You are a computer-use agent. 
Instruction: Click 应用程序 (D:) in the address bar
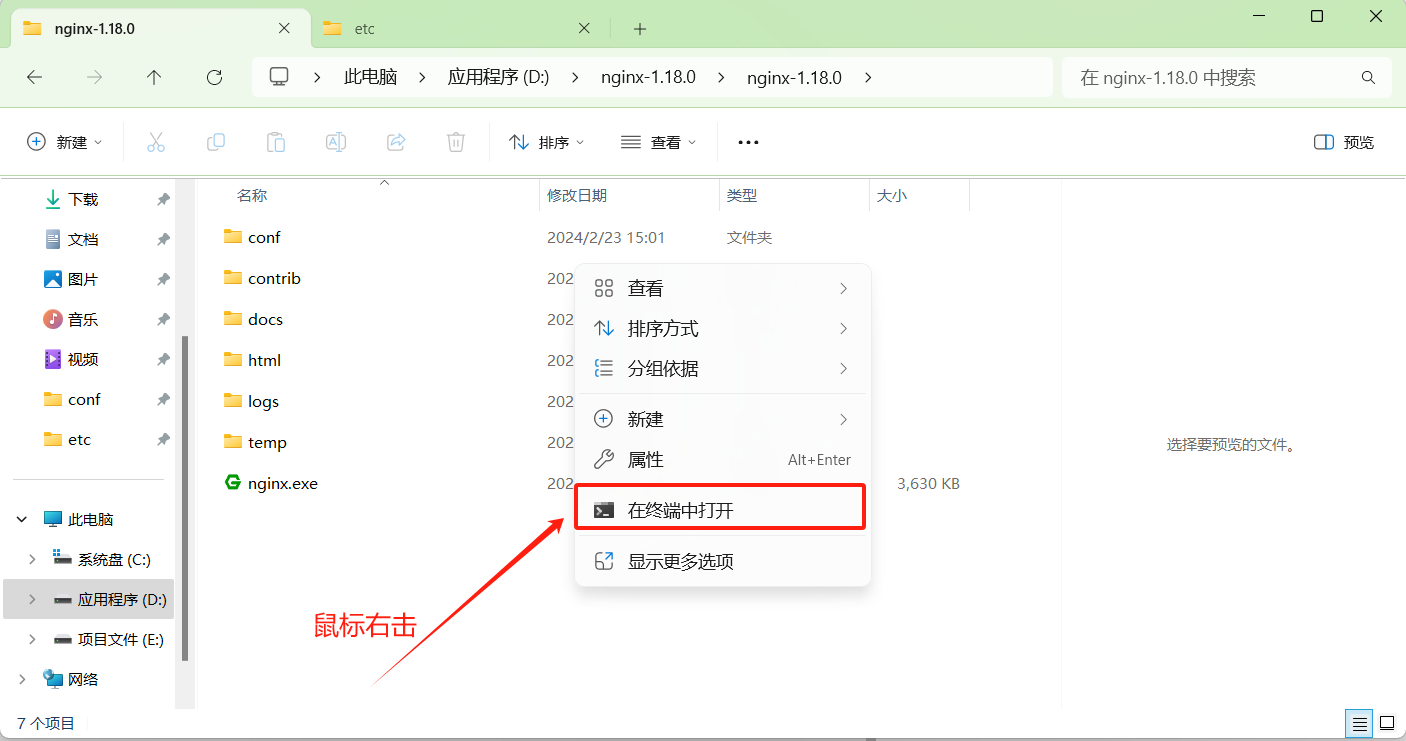(x=498, y=77)
